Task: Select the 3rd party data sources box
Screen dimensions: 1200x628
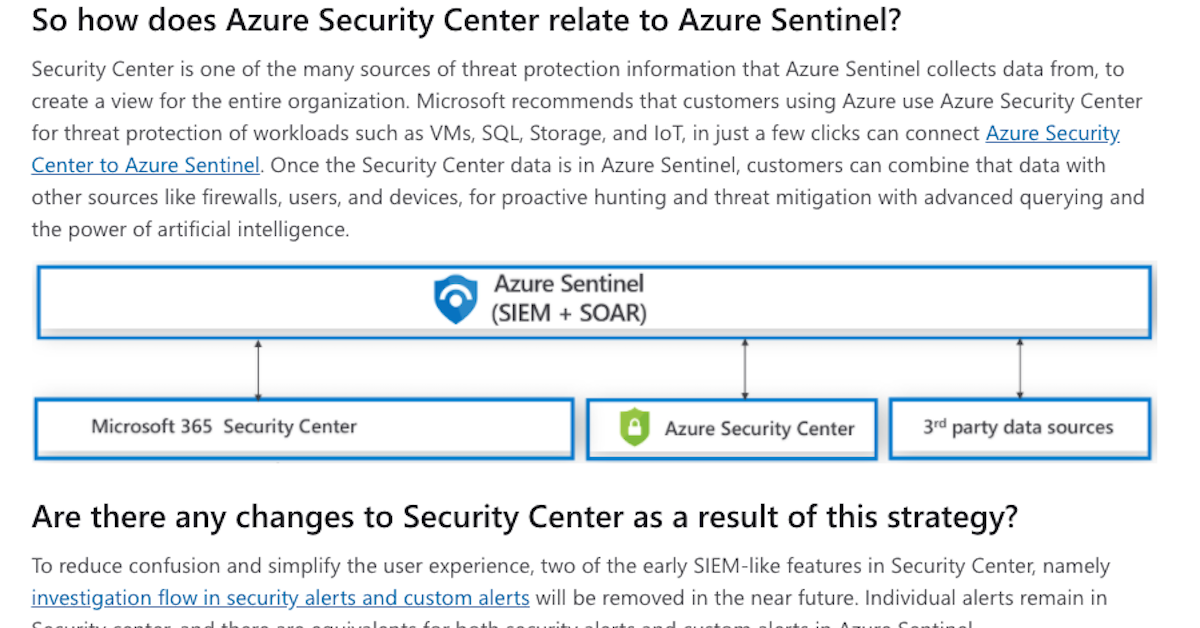Action: point(1019,428)
